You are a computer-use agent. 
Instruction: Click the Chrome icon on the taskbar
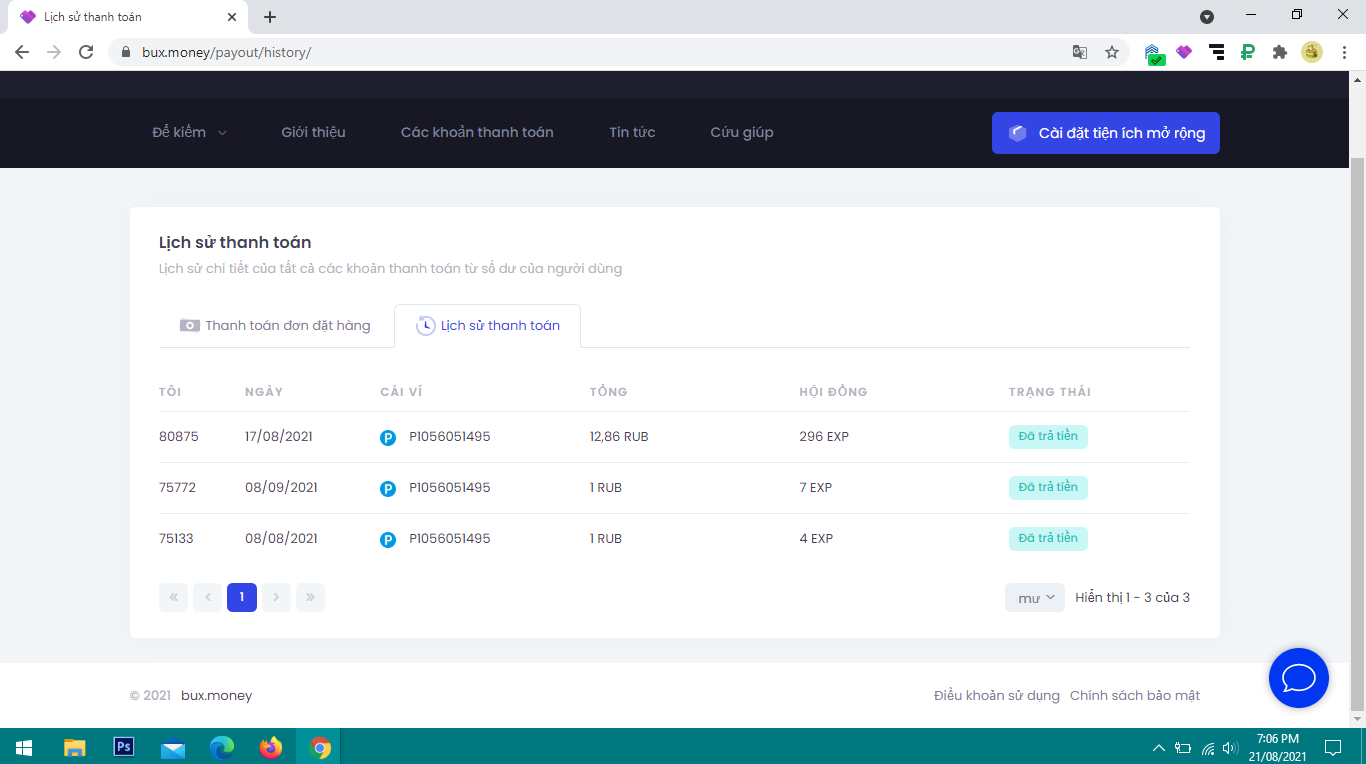[320, 747]
